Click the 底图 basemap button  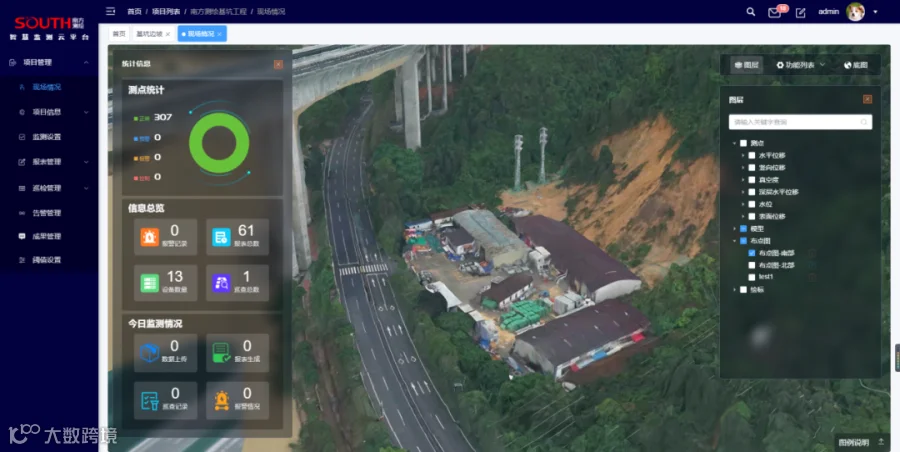pyautogui.click(x=856, y=65)
